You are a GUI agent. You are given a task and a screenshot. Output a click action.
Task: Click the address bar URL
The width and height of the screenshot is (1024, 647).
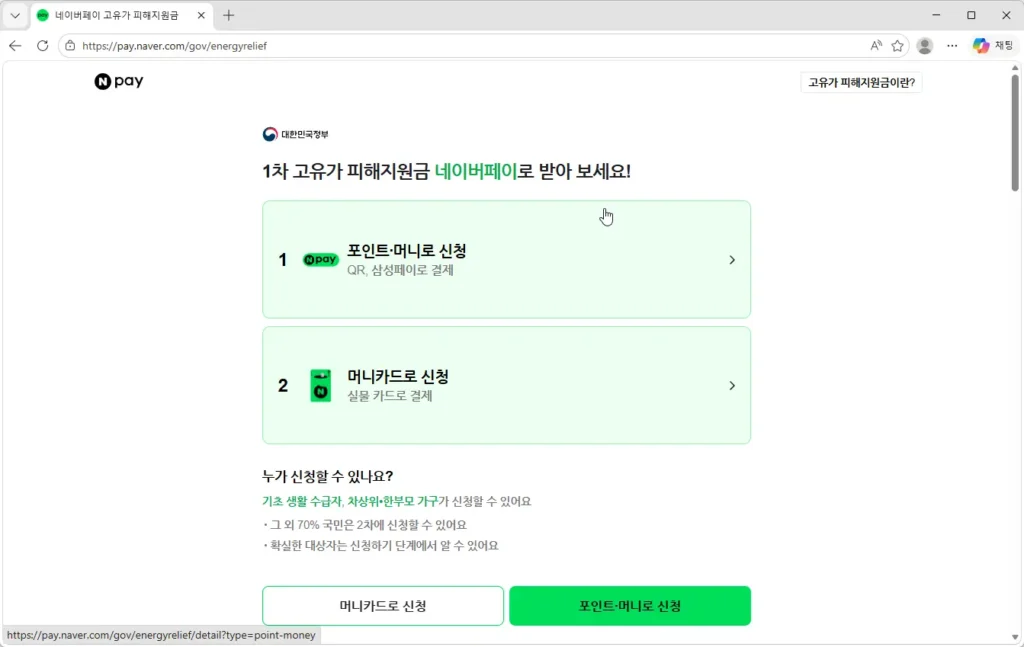[x=174, y=46]
